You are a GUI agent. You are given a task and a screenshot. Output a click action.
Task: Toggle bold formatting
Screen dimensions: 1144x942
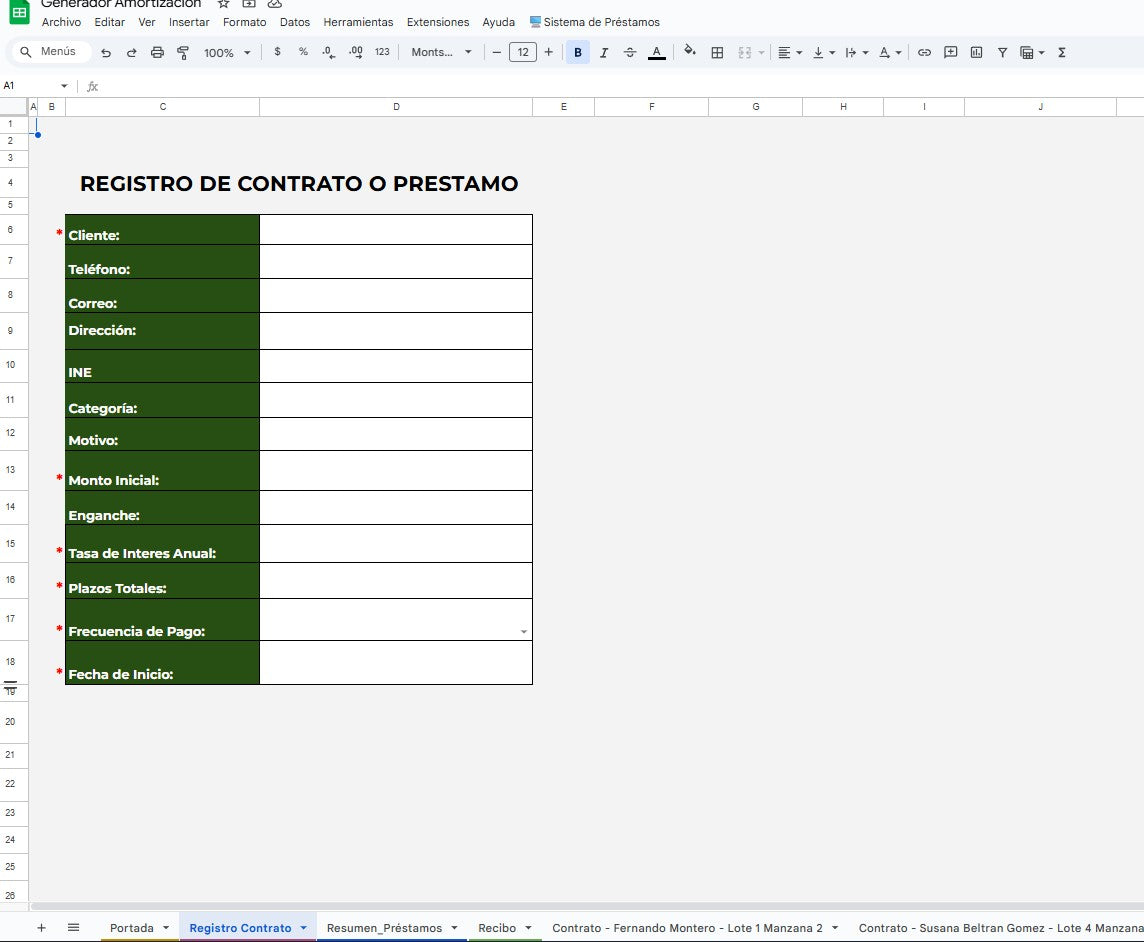[x=577, y=52]
